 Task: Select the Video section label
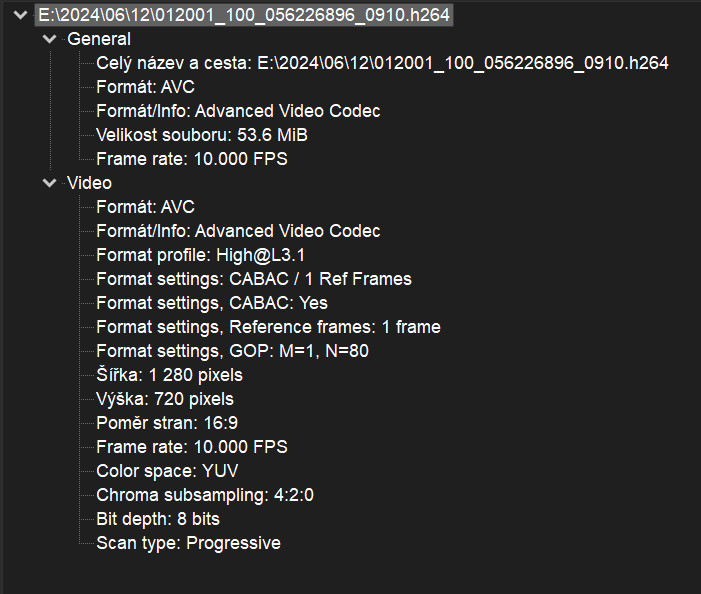click(x=89, y=184)
